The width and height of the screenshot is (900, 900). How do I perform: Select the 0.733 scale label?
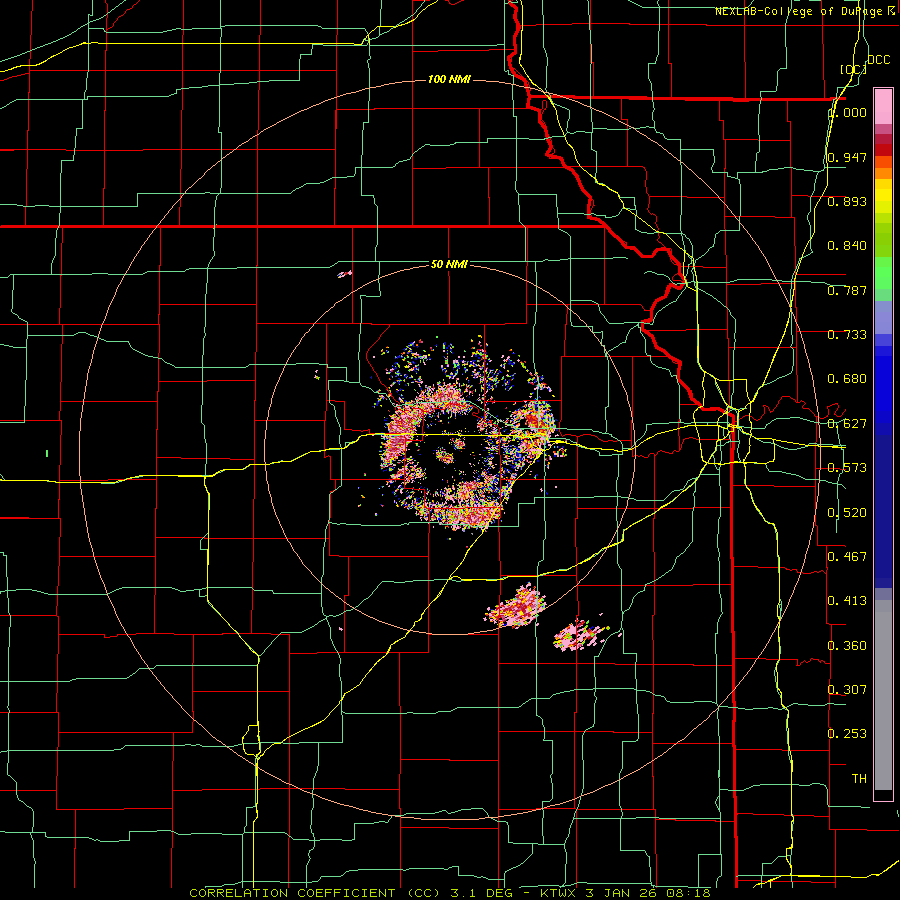(847, 335)
